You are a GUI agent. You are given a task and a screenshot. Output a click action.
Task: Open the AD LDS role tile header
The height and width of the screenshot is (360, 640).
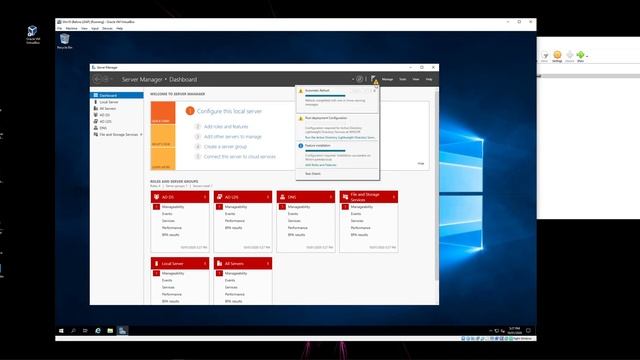243,197
